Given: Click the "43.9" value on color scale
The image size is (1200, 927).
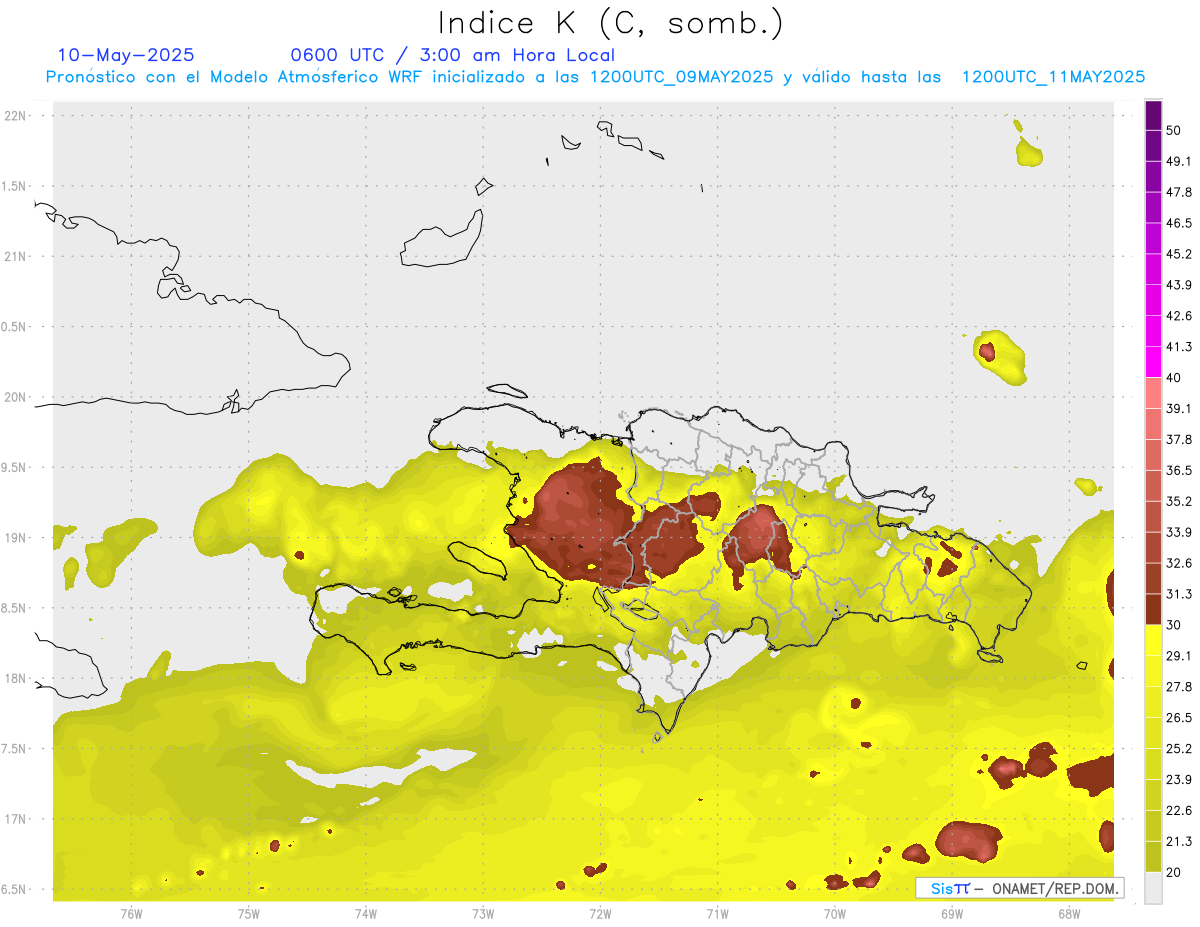Looking at the screenshot, I should coord(1179,285).
